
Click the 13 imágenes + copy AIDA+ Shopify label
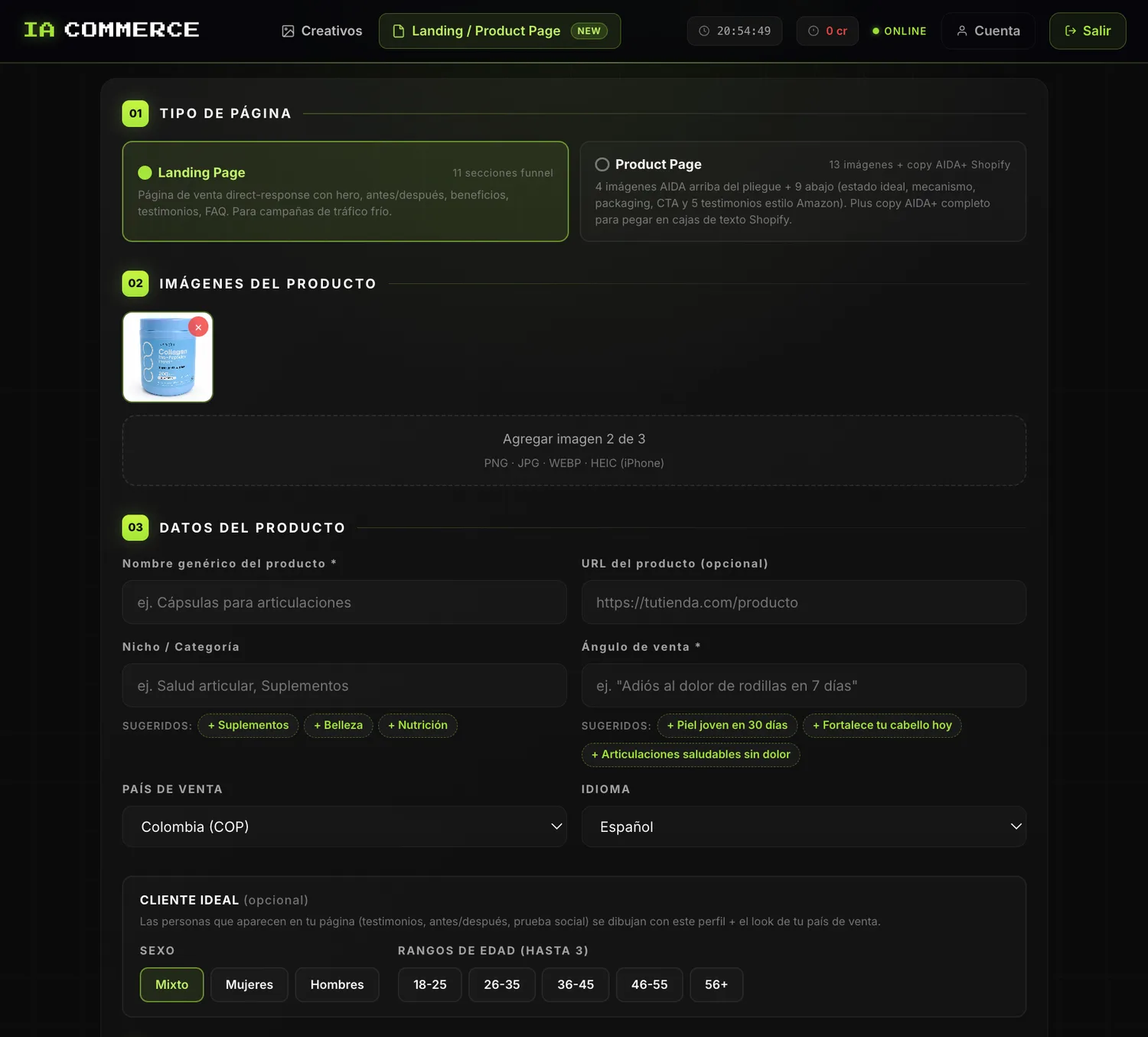click(x=920, y=165)
